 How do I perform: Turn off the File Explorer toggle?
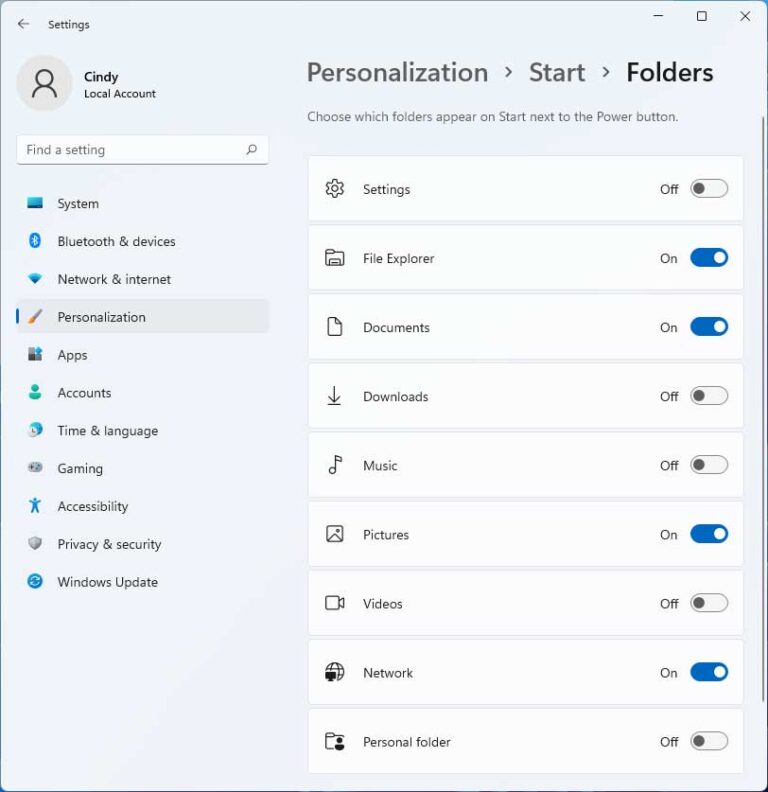coord(709,258)
